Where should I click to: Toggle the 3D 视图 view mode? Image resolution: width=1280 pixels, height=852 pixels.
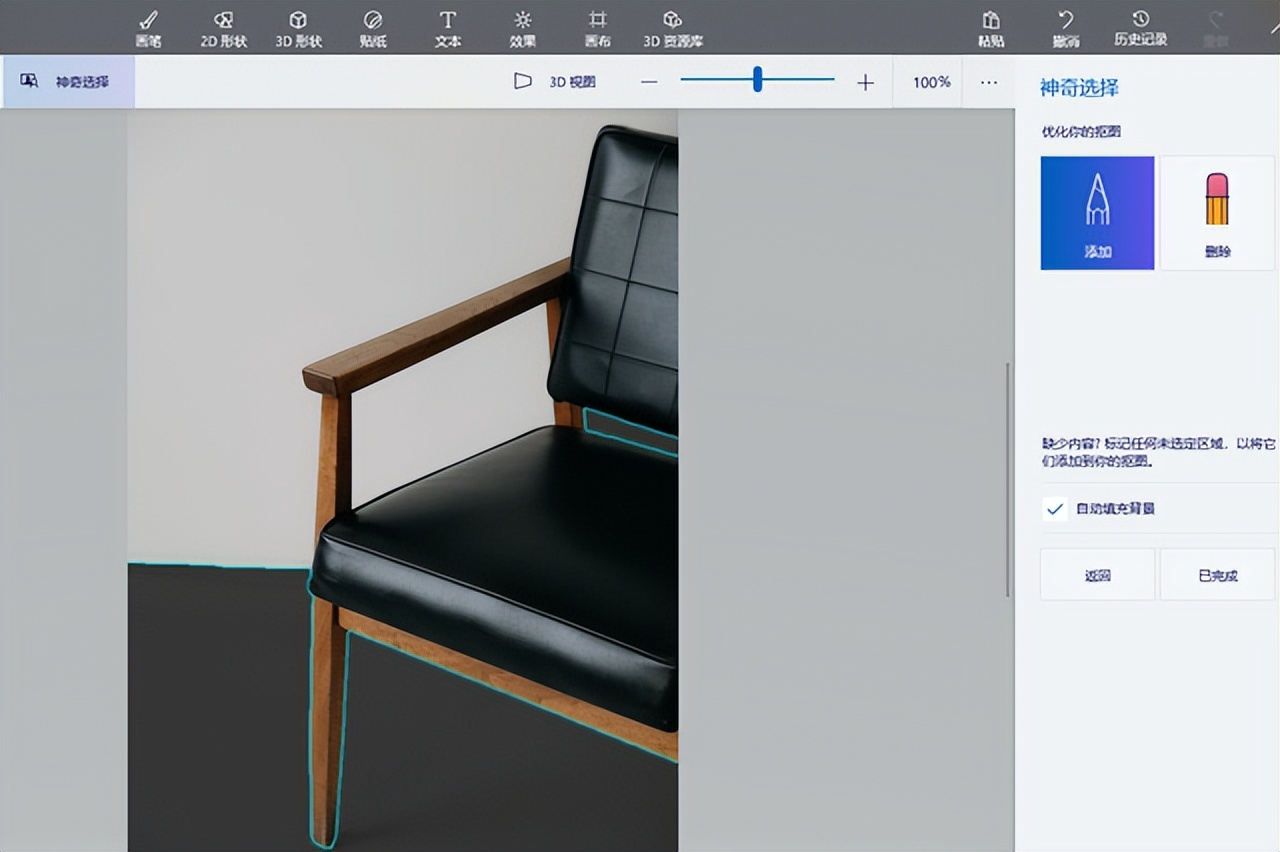[x=555, y=82]
